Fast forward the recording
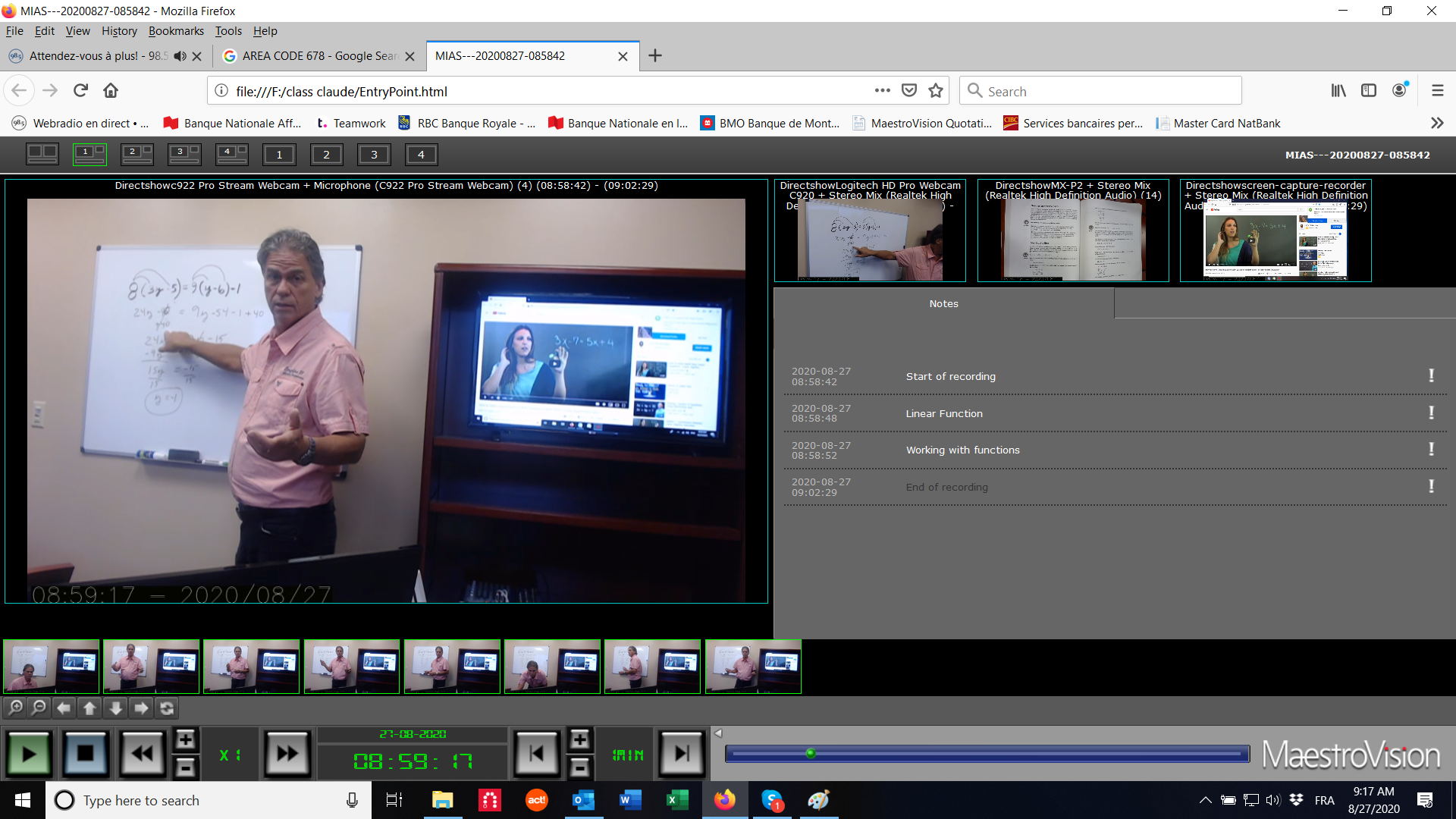This screenshot has height=819, width=1456. (x=287, y=754)
